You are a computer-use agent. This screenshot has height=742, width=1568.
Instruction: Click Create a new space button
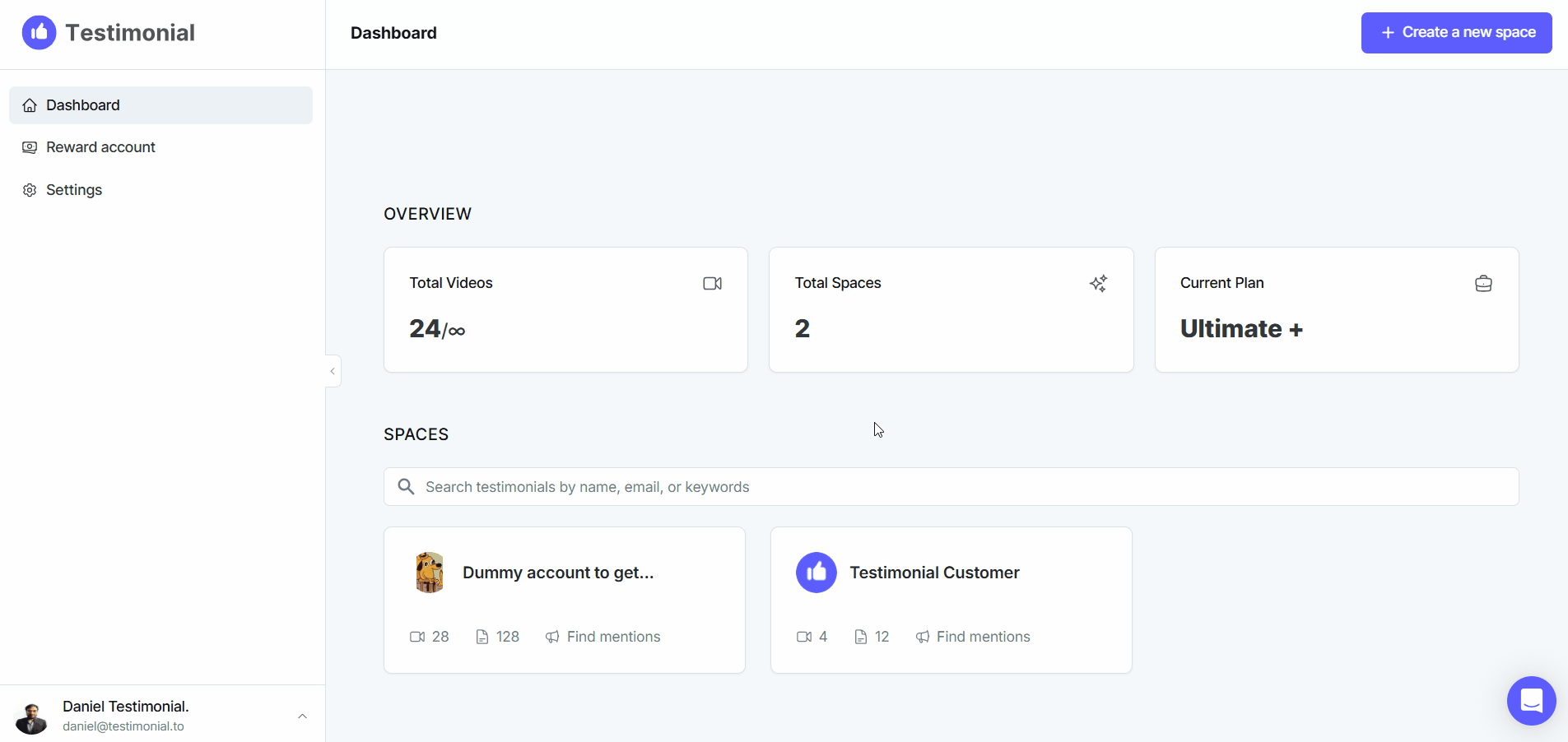[1456, 33]
